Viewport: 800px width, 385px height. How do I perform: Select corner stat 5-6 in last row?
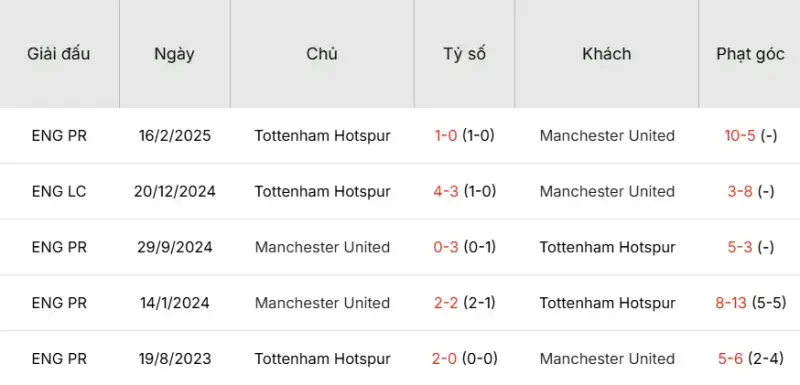click(x=731, y=358)
